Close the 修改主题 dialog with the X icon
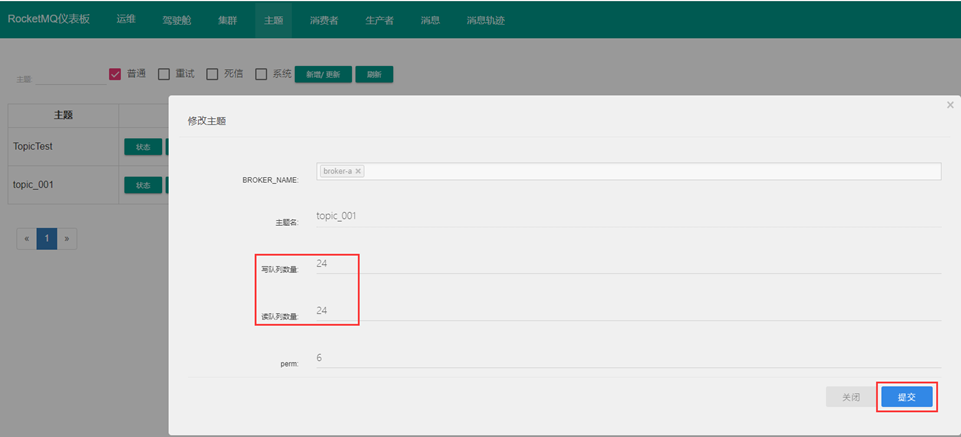Image resolution: width=961 pixels, height=437 pixels. (950, 105)
